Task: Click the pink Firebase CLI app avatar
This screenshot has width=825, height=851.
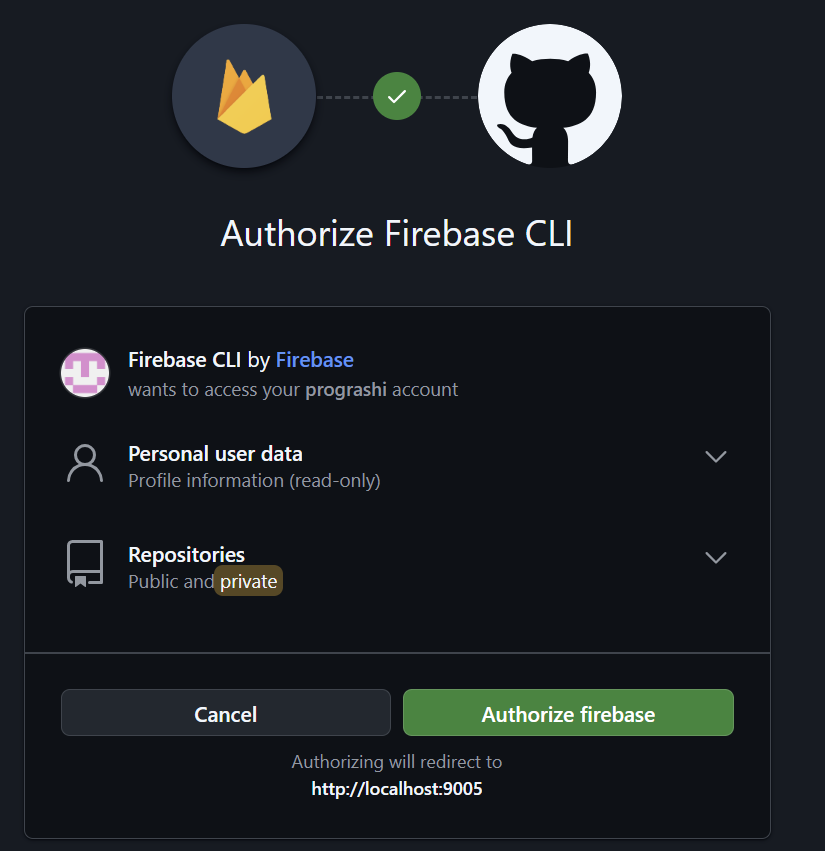Action: [x=84, y=373]
